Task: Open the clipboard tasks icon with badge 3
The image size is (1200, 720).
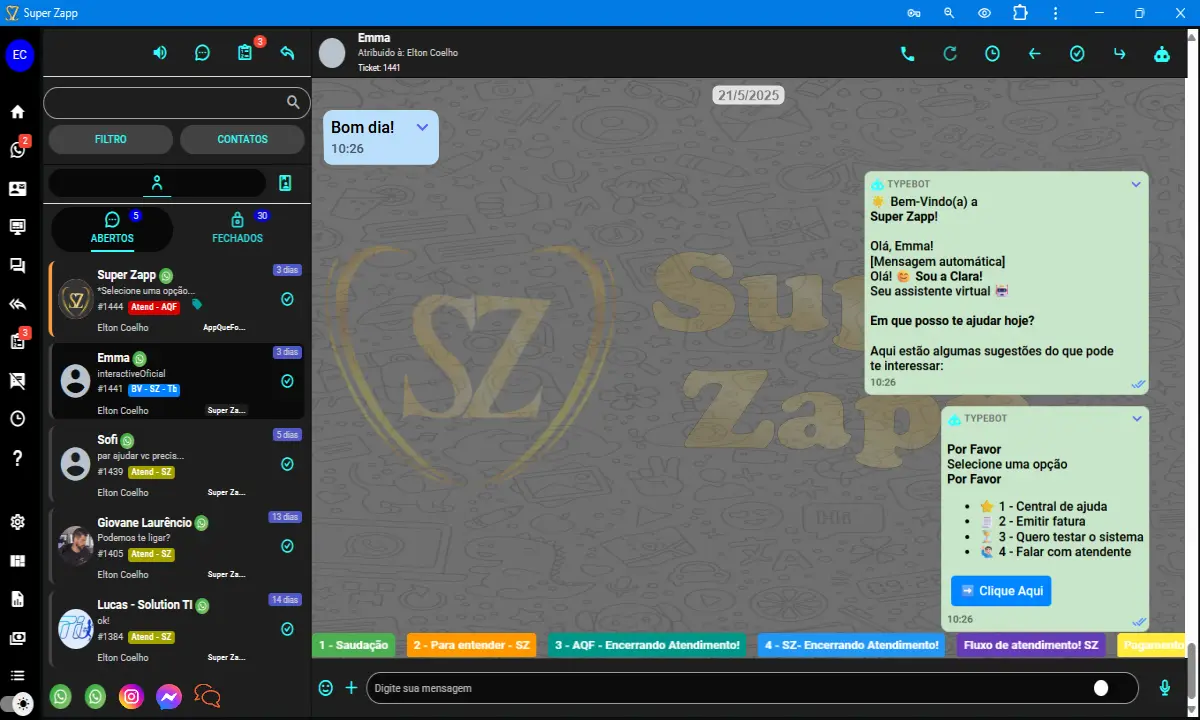Action: tap(245, 53)
